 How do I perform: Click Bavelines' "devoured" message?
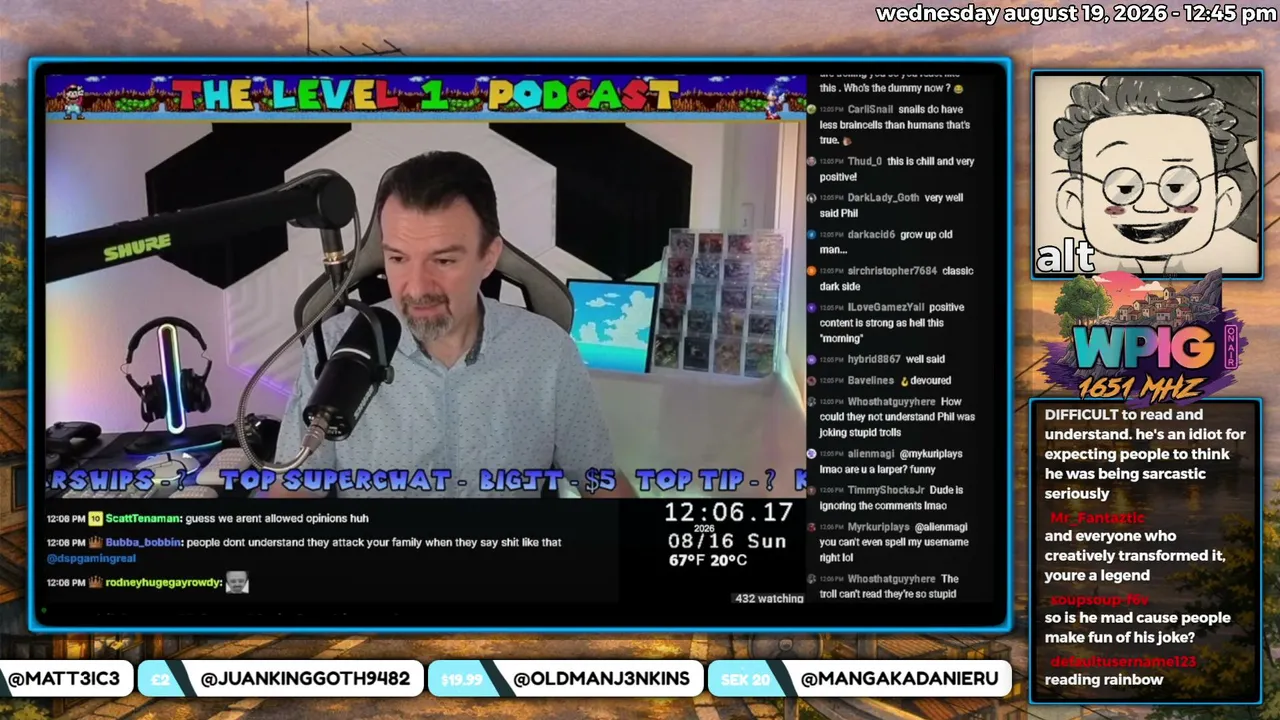(926, 381)
